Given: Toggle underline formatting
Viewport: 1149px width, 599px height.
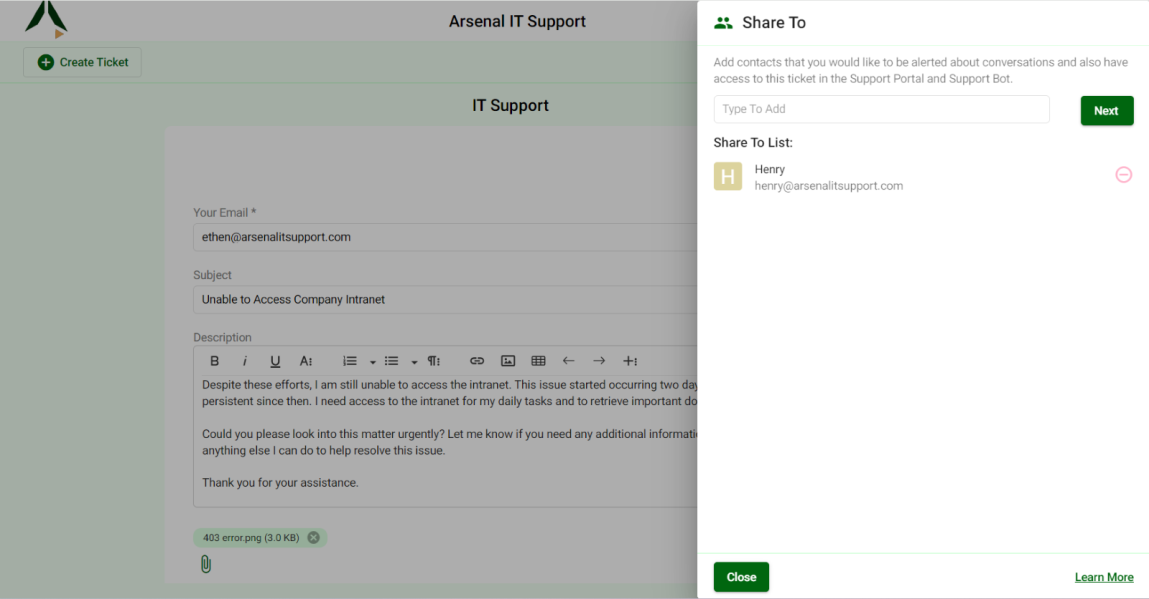Looking at the screenshot, I should pyautogui.click(x=275, y=361).
